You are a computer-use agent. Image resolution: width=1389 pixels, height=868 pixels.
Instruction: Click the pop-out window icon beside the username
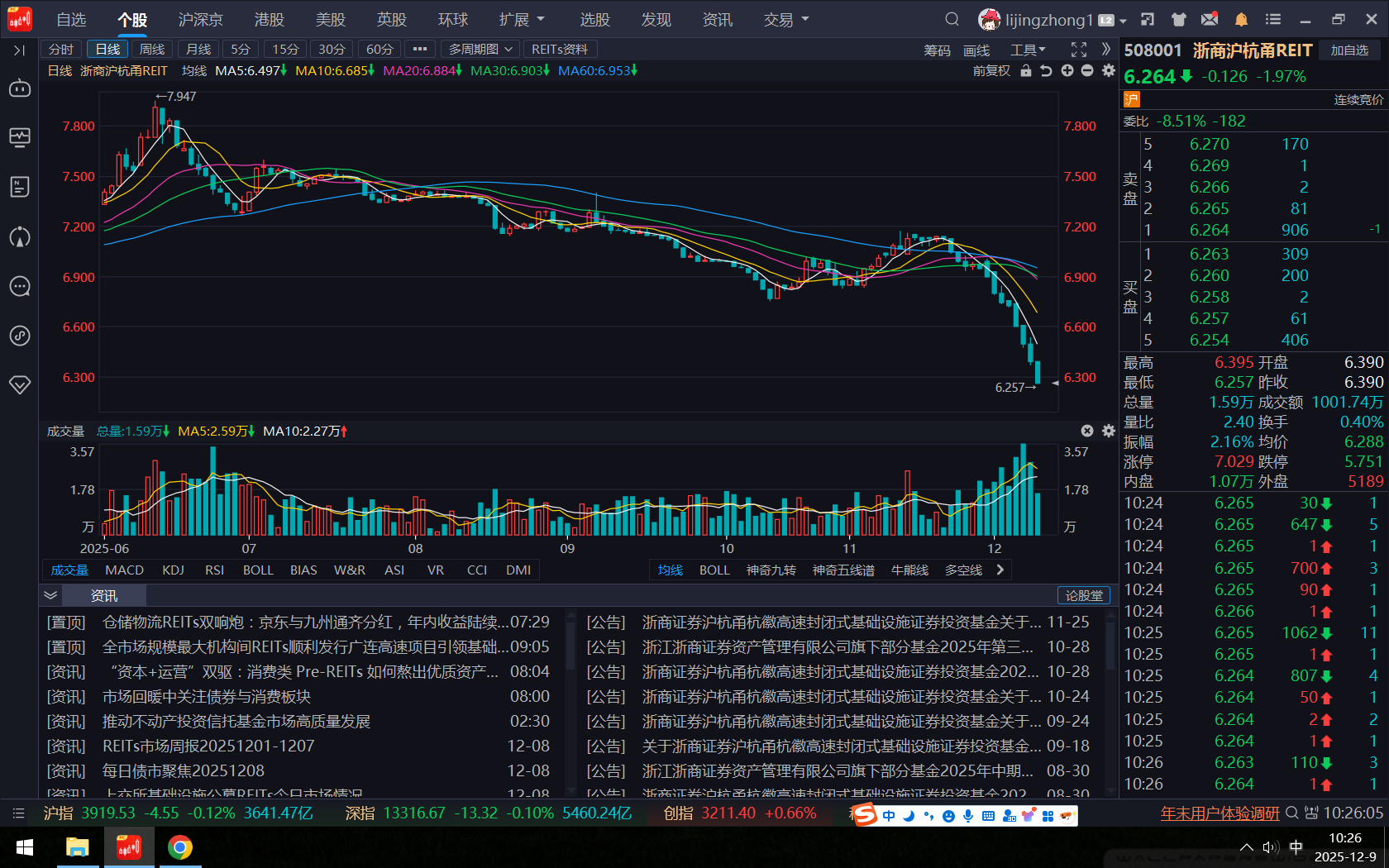pyautogui.click(x=1148, y=19)
